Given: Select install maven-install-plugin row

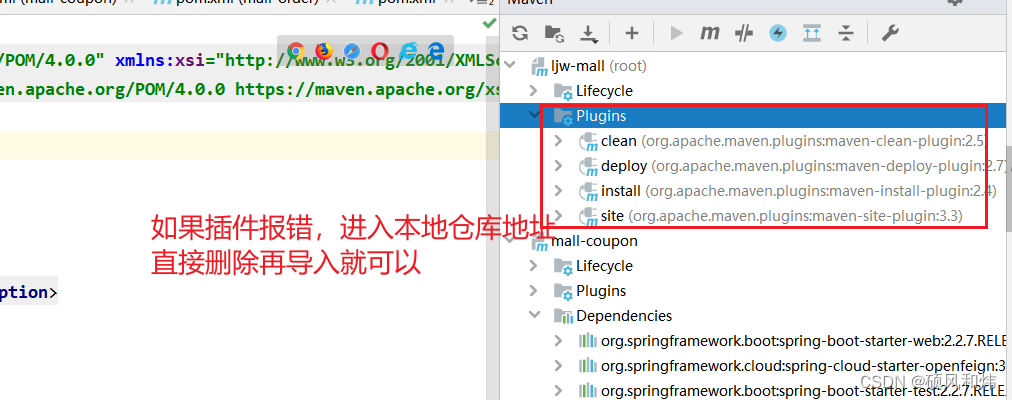Looking at the screenshot, I should [799, 191].
